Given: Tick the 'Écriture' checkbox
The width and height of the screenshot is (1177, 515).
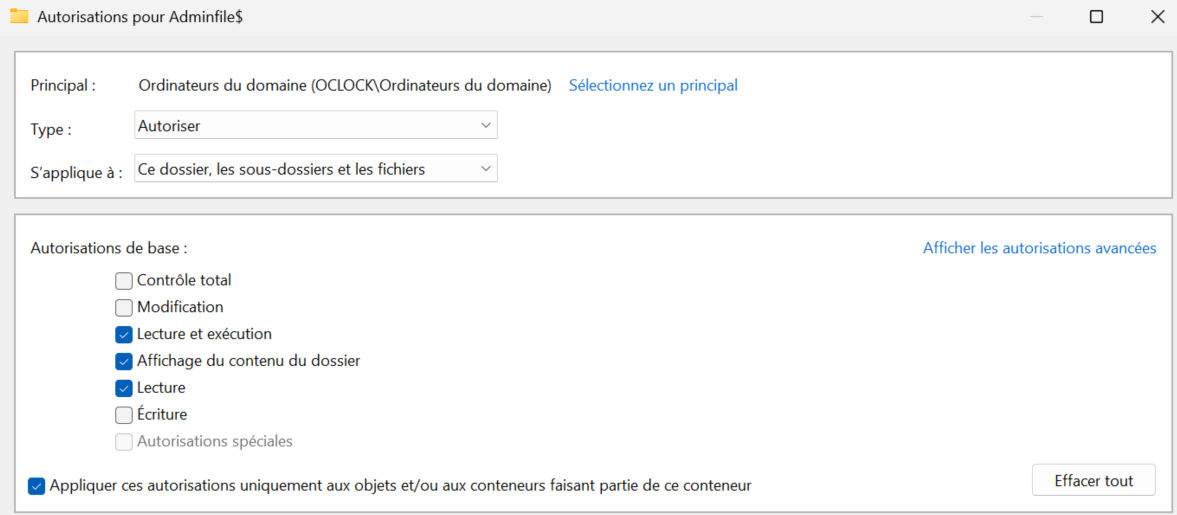Looking at the screenshot, I should pos(124,415).
